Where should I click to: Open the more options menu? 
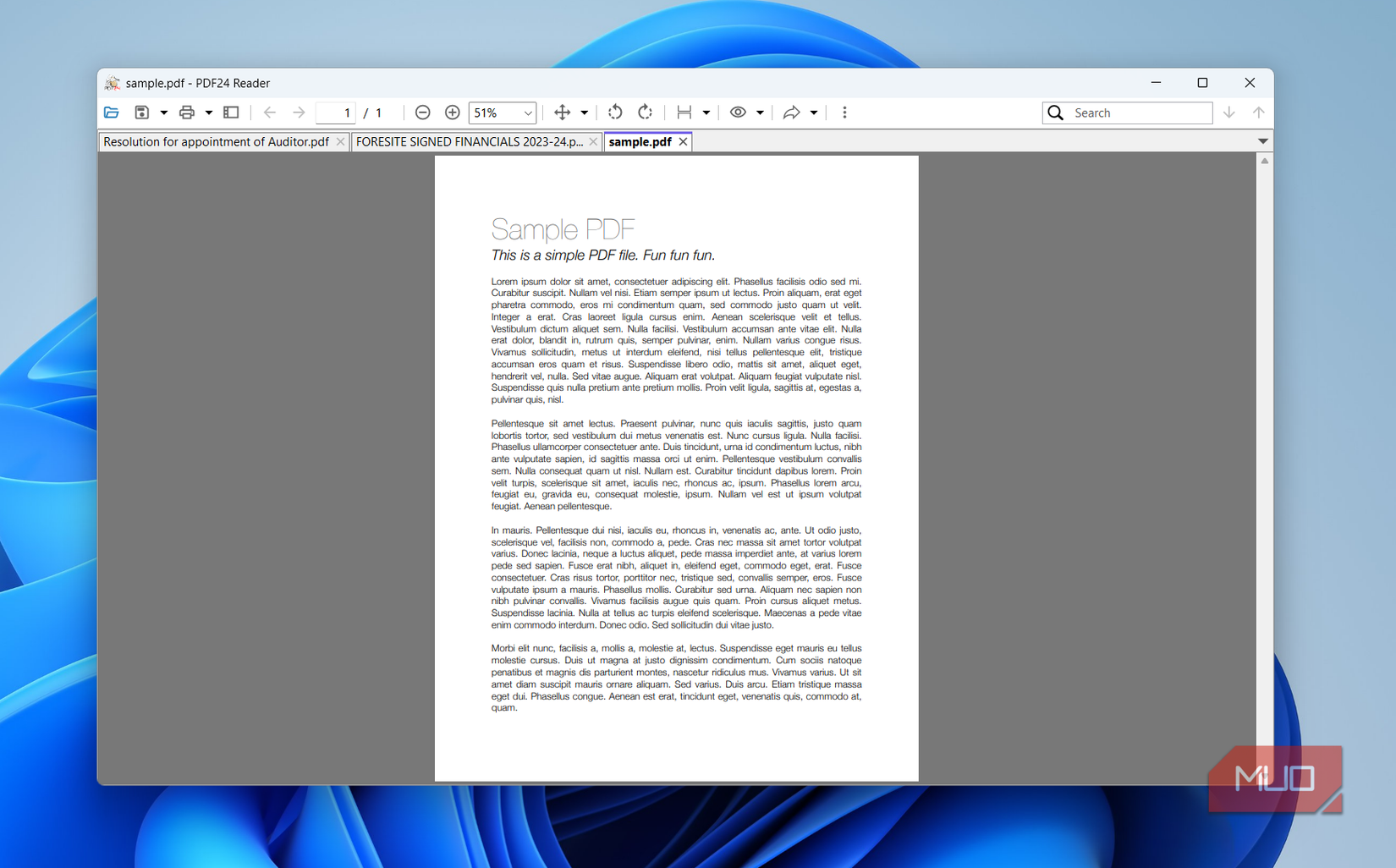pyautogui.click(x=844, y=112)
